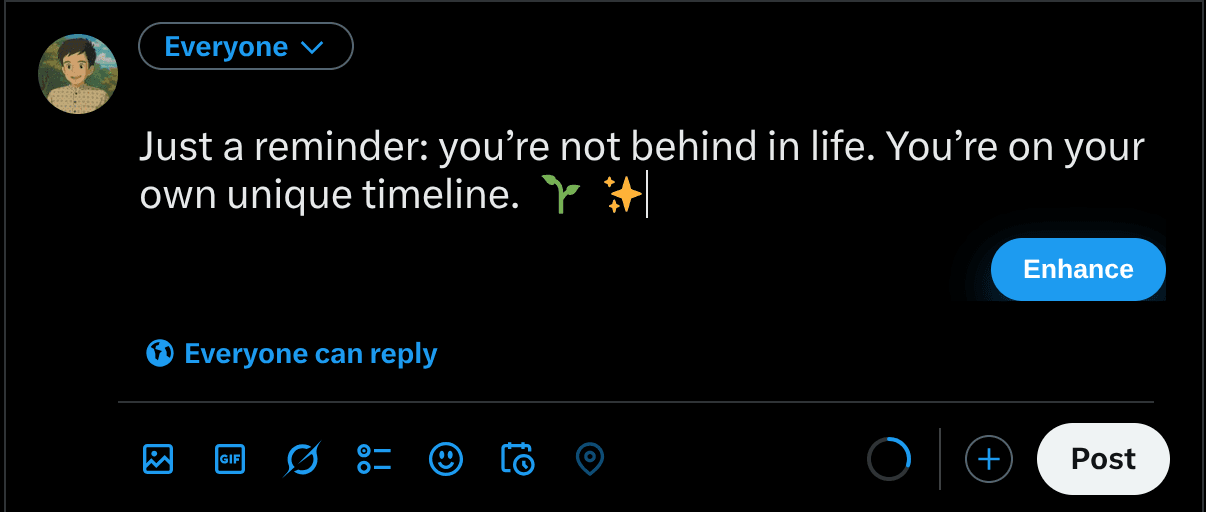Screen dimensions: 1206x512
Task: Click the character count progress ring
Action: pos(889,459)
